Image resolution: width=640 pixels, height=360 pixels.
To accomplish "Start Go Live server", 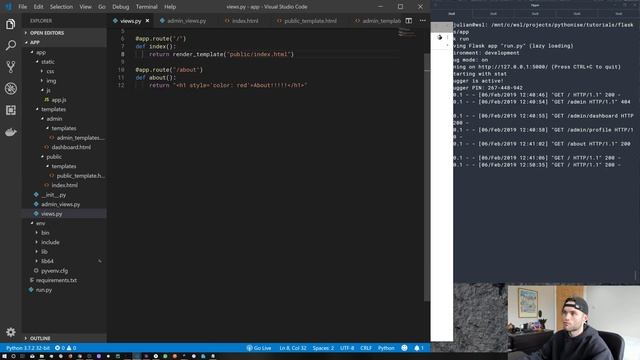I will [x=259, y=348].
